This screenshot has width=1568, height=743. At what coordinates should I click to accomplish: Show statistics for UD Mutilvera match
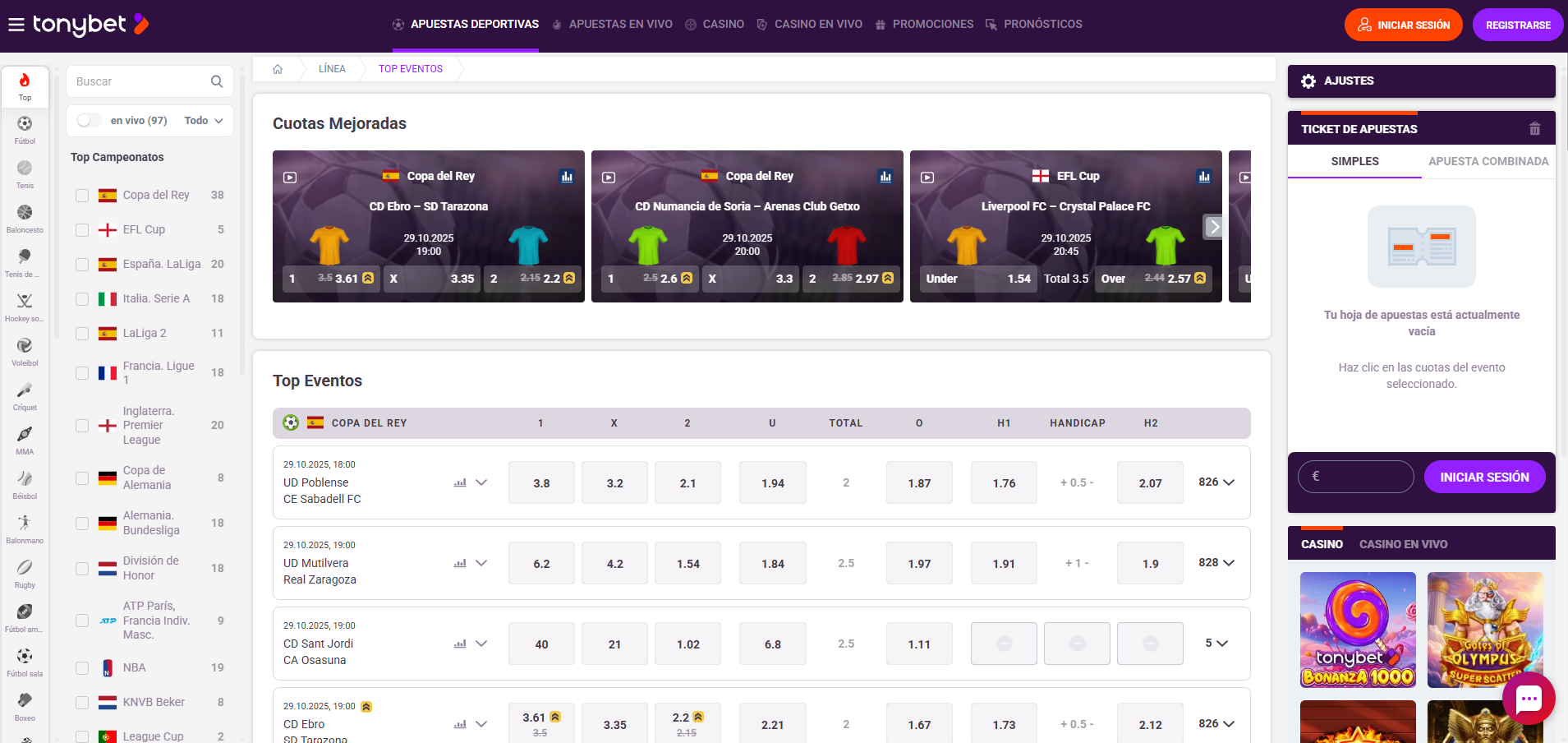click(x=460, y=563)
